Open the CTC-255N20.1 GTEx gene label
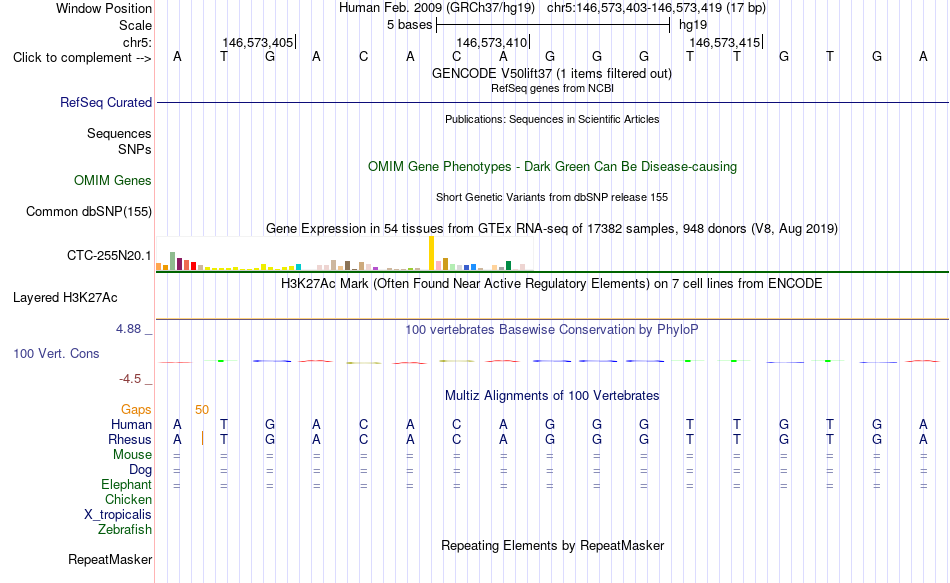Viewport: 950px width, 583px height. coord(109,256)
